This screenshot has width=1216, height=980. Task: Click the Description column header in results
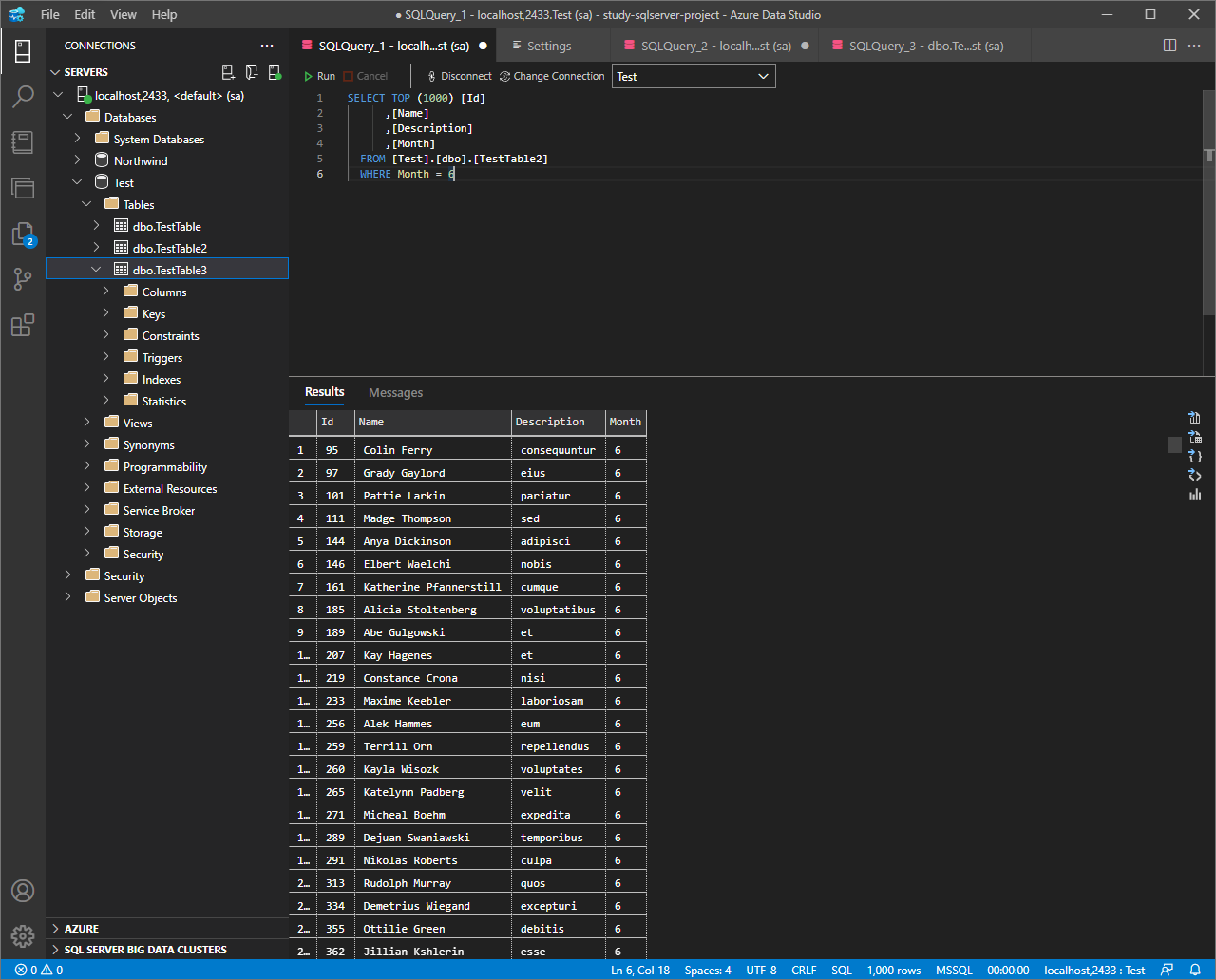pos(559,422)
